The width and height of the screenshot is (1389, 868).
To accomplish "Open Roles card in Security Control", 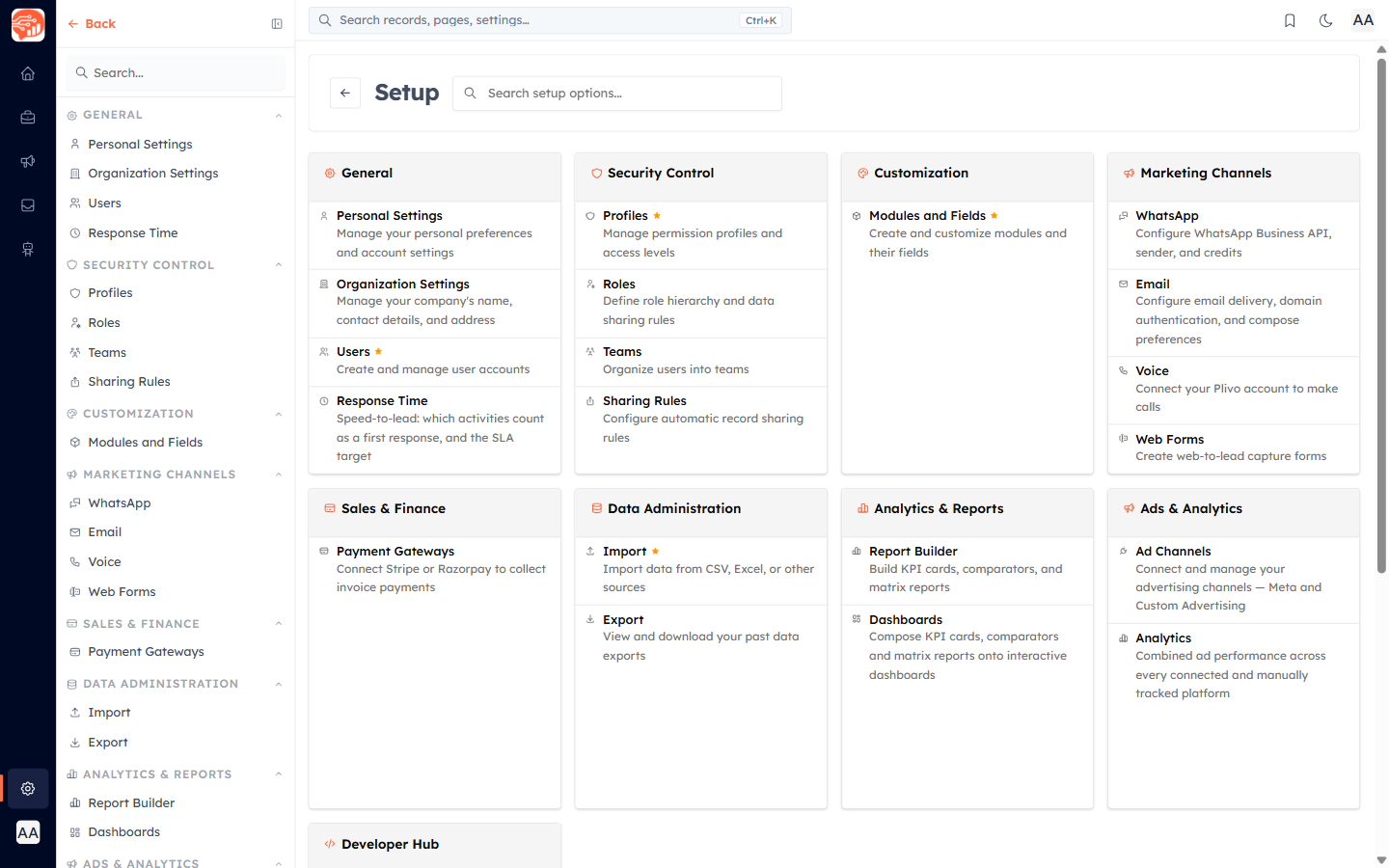I will pyautogui.click(x=701, y=303).
